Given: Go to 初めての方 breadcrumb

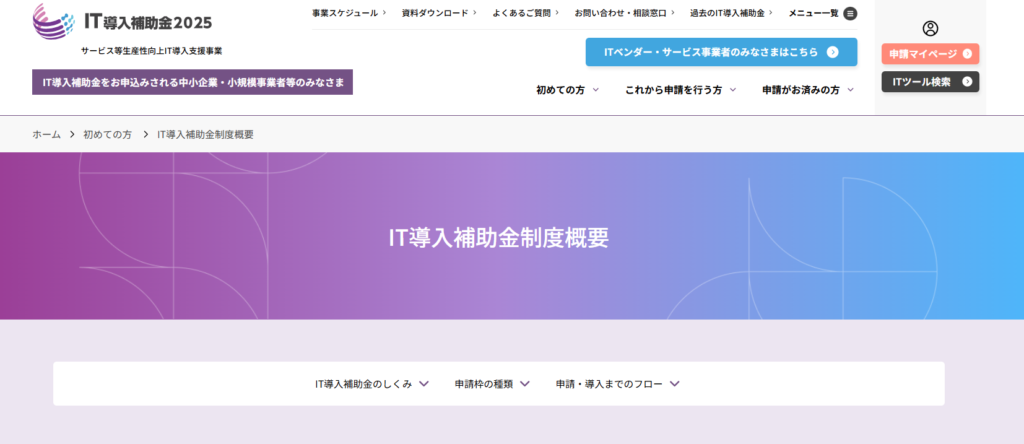Looking at the screenshot, I should (x=107, y=135).
